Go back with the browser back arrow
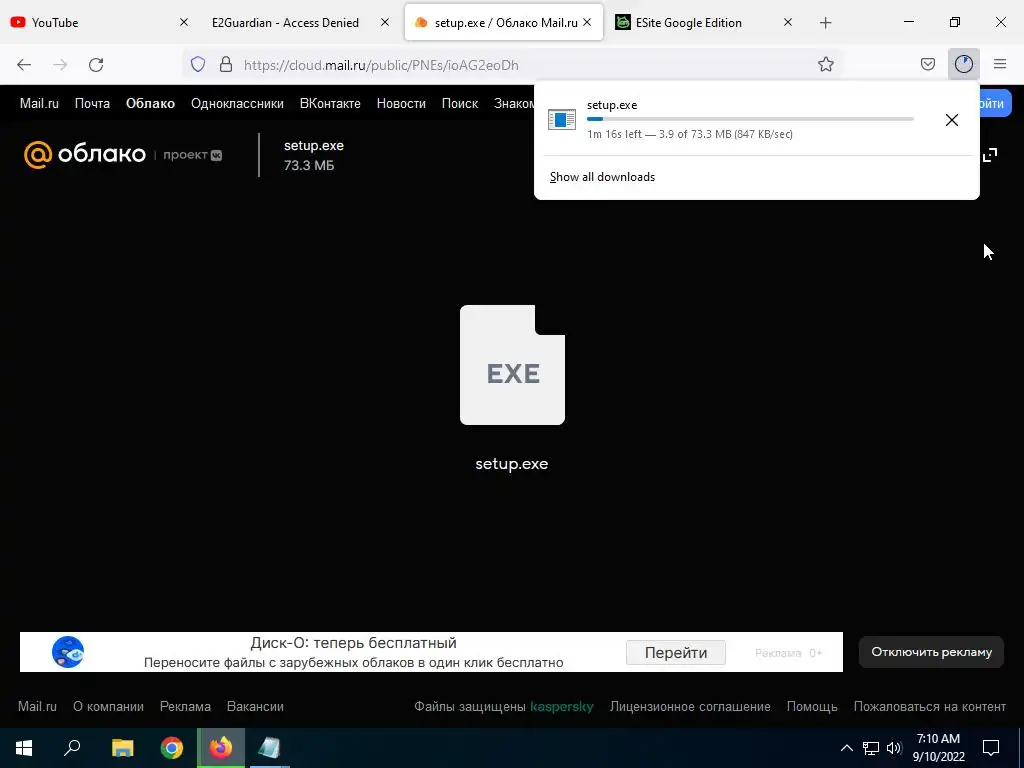 [x=24, y=65]
